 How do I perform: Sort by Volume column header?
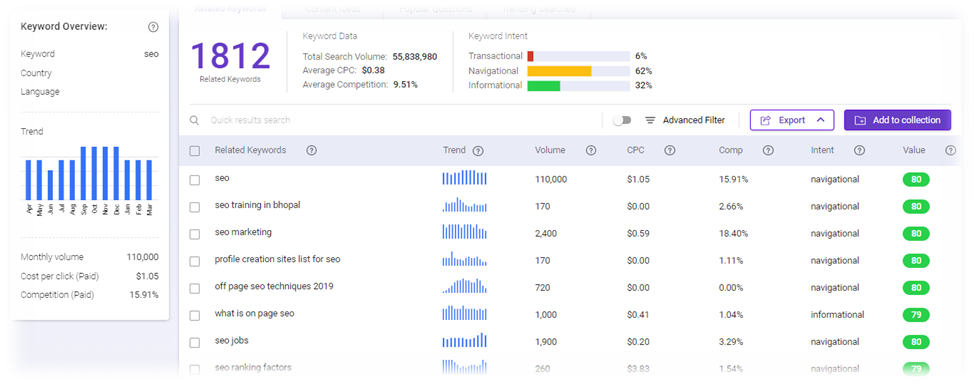pyautogui.click(x=550, y=150)
